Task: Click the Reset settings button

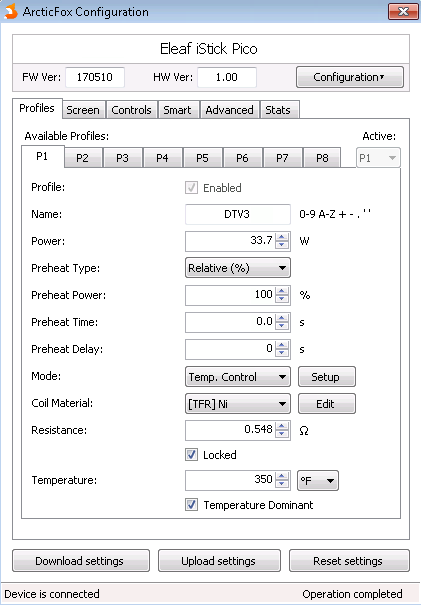Action: [349, 561]
